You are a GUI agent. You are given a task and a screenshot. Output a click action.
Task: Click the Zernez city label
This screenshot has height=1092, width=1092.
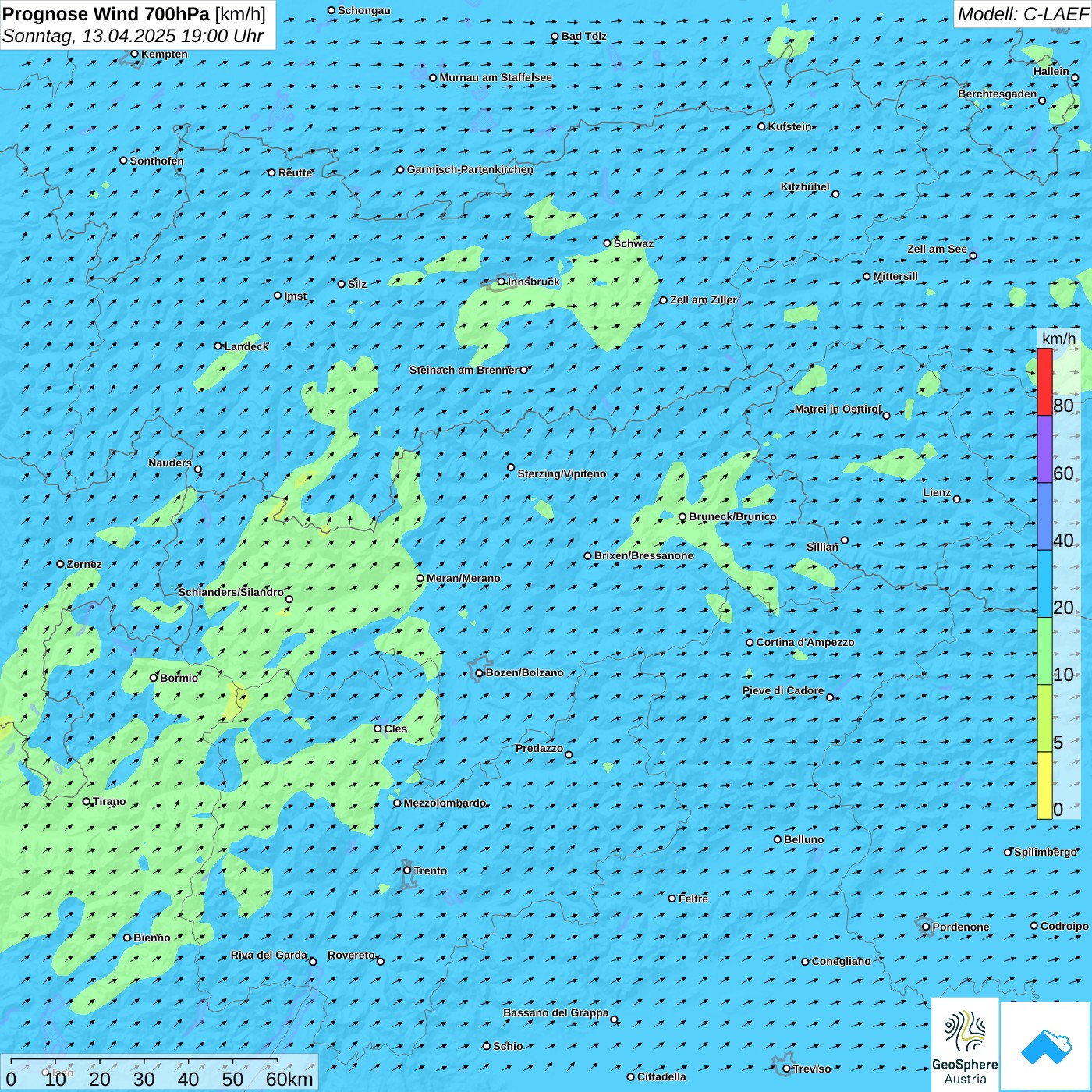83,564
